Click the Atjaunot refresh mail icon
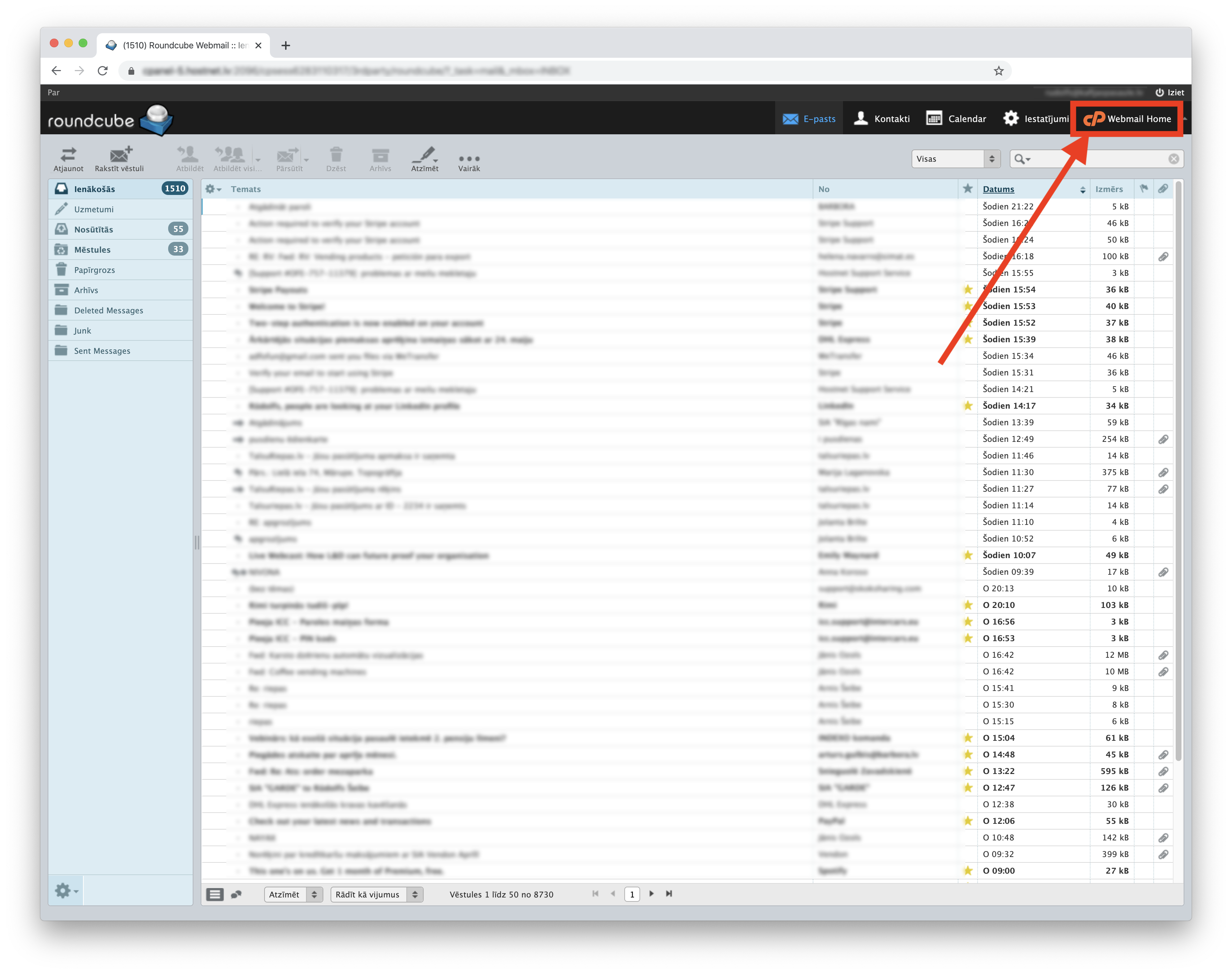The width and height of the screenshot is (1232, 974). tap(68, 158)
